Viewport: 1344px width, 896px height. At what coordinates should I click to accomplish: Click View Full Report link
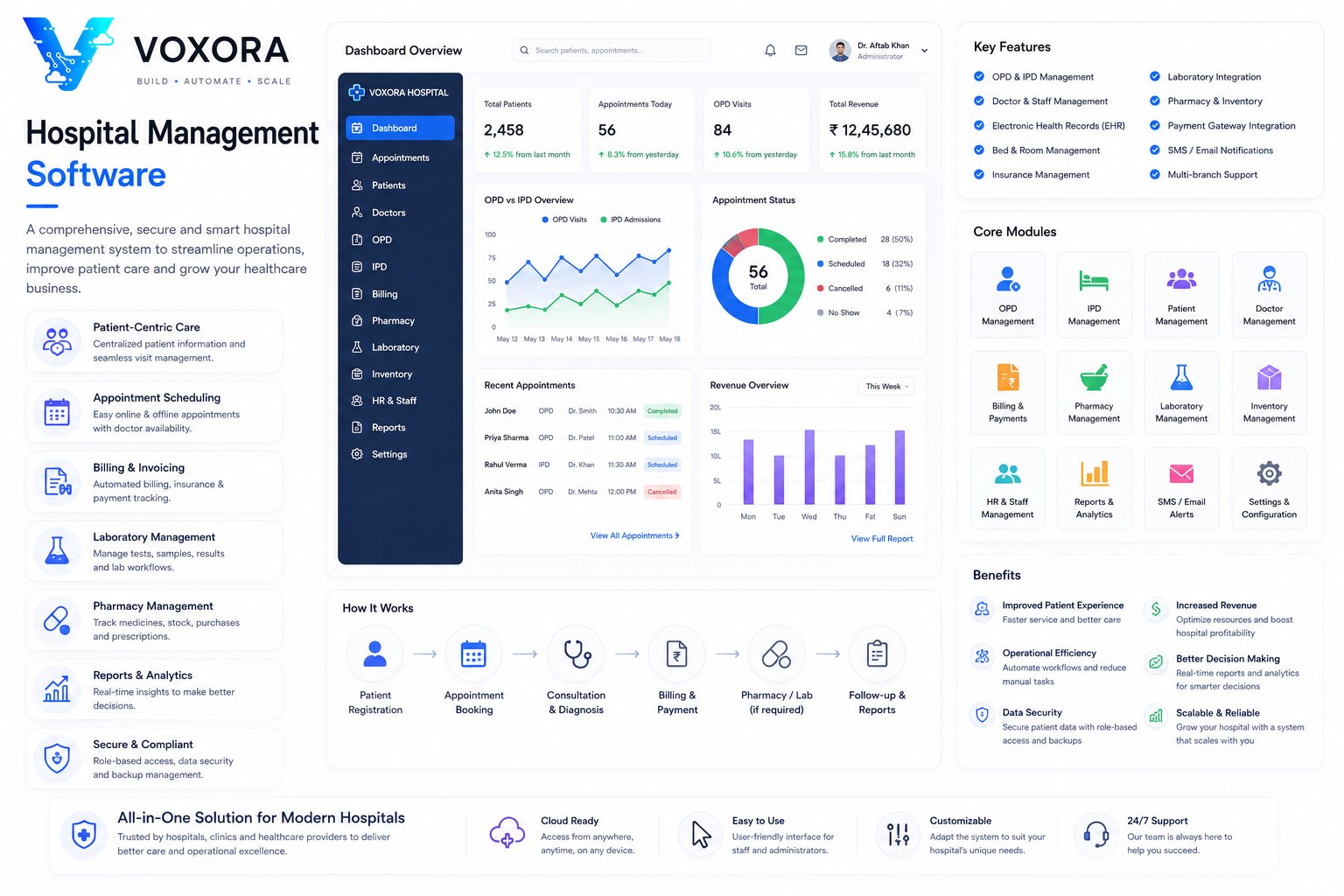pos(882,539)
